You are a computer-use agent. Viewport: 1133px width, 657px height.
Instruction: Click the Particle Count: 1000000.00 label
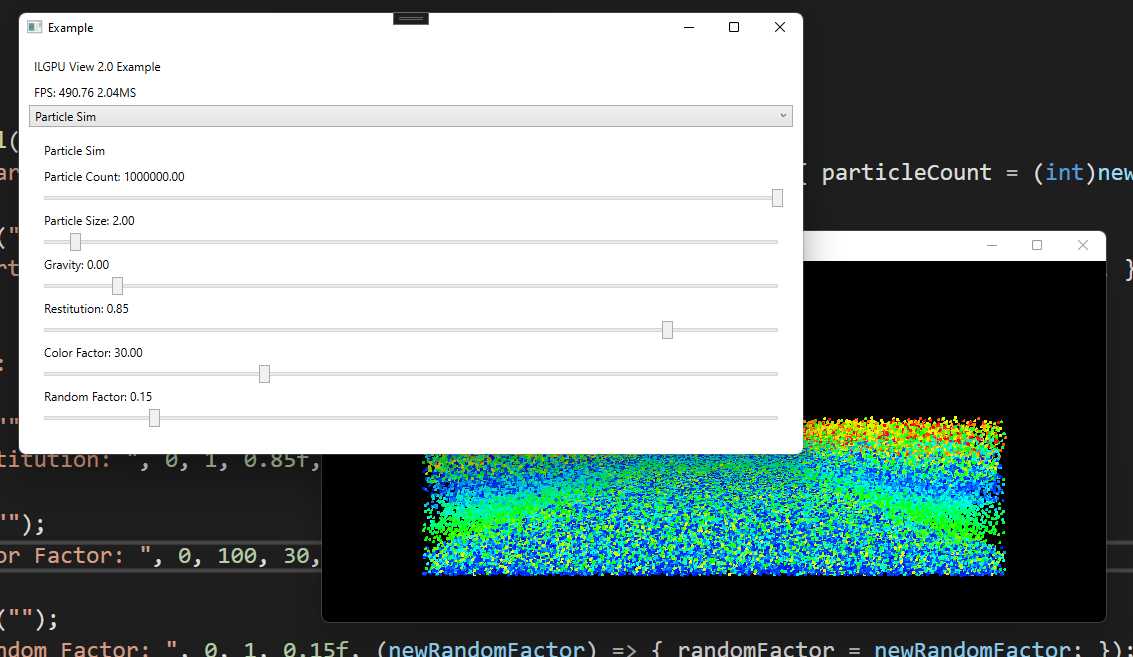pos(114,177)
